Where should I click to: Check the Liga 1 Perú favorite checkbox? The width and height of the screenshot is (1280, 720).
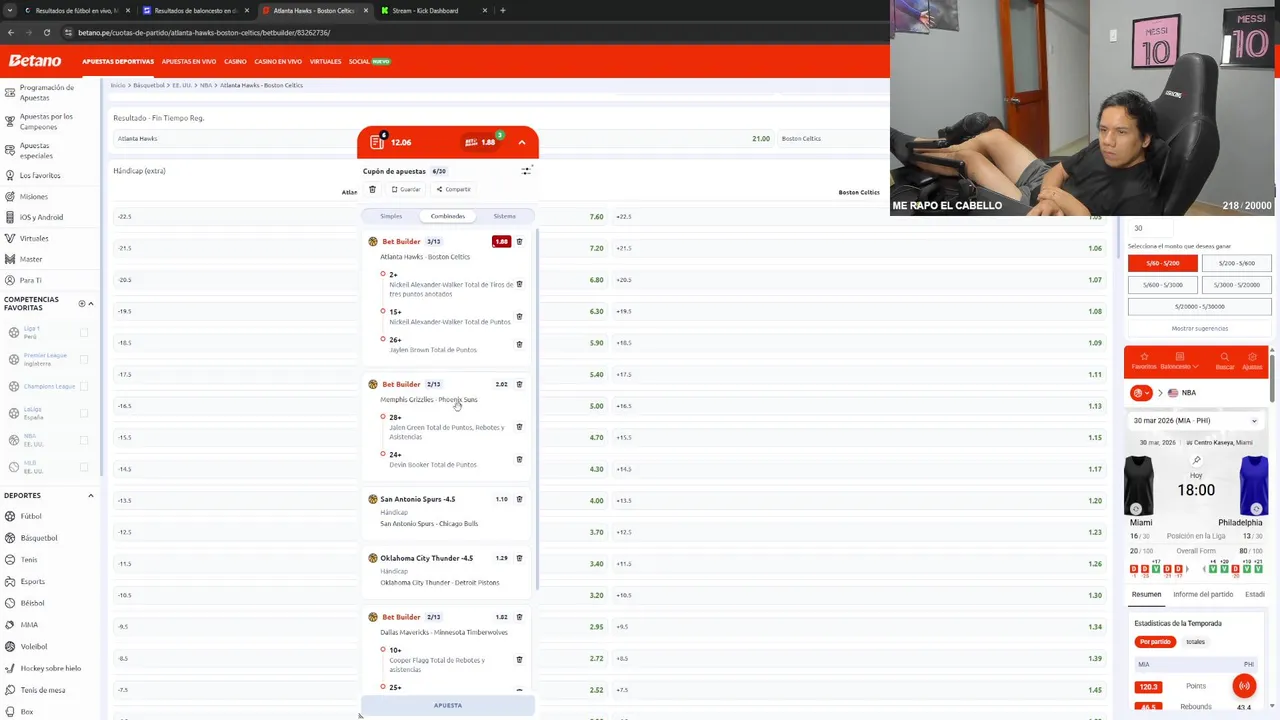coord(84,332)
